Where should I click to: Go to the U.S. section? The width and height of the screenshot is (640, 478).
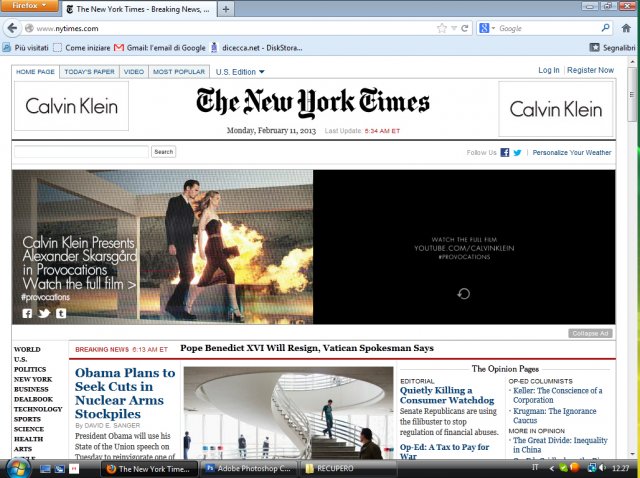click(x=20, y=359)
